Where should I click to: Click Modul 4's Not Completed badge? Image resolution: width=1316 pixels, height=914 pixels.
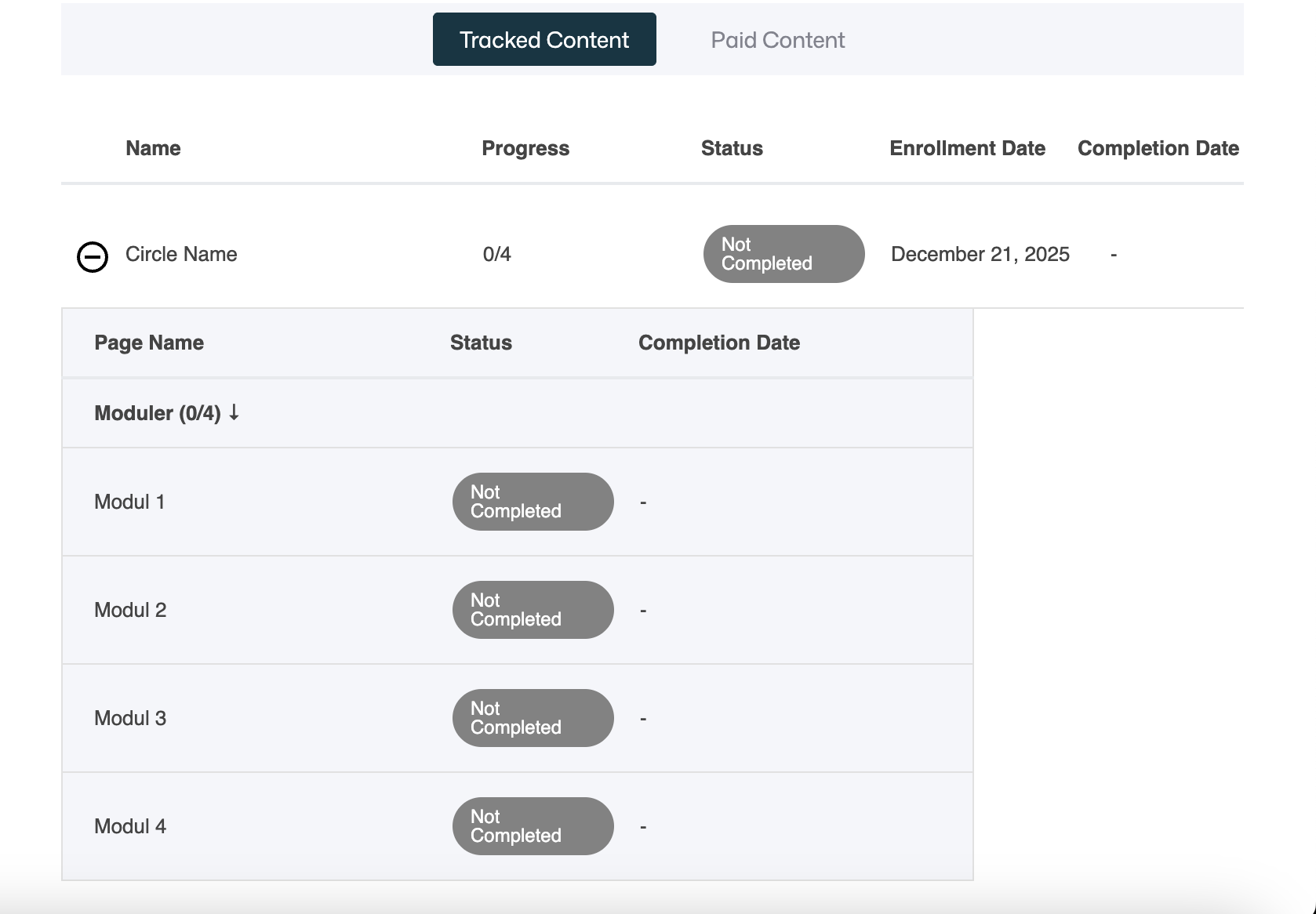533,826
